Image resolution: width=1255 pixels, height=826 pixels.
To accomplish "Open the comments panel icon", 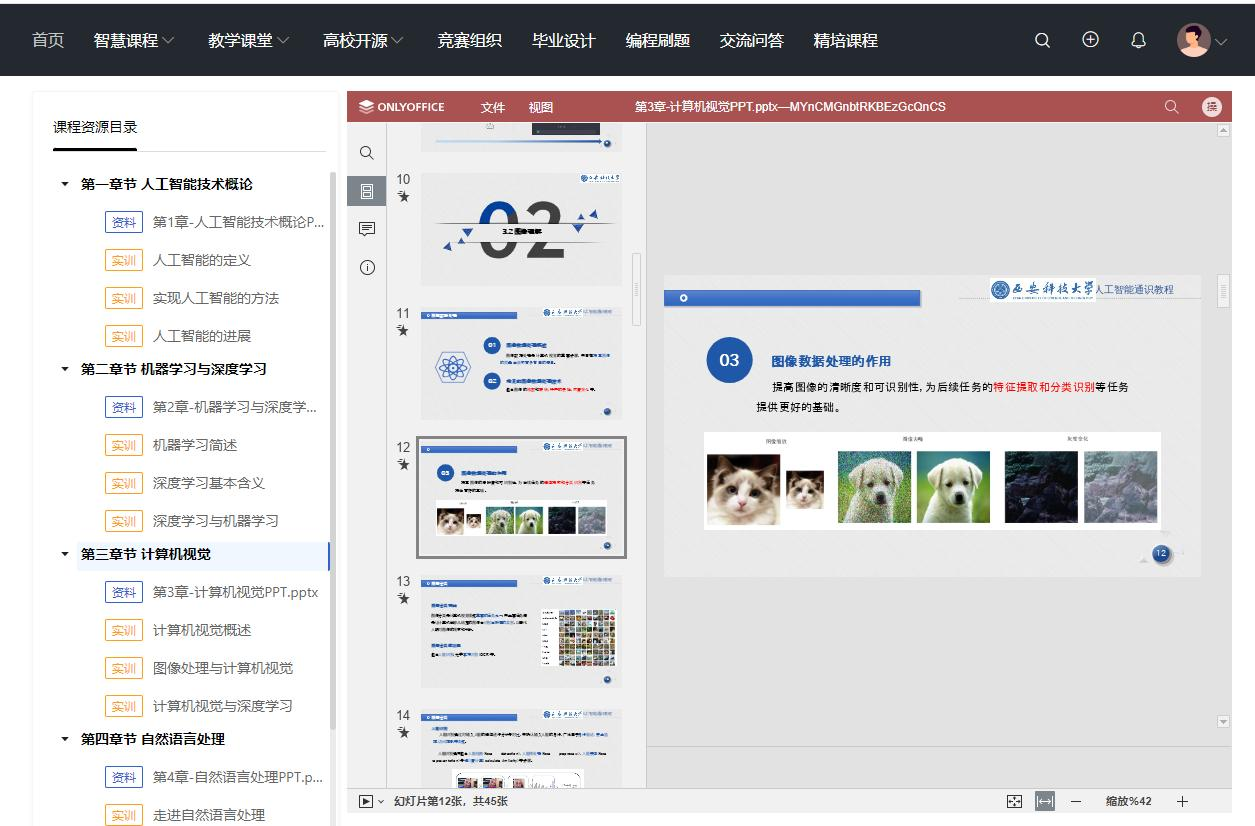I will [367, 229].
